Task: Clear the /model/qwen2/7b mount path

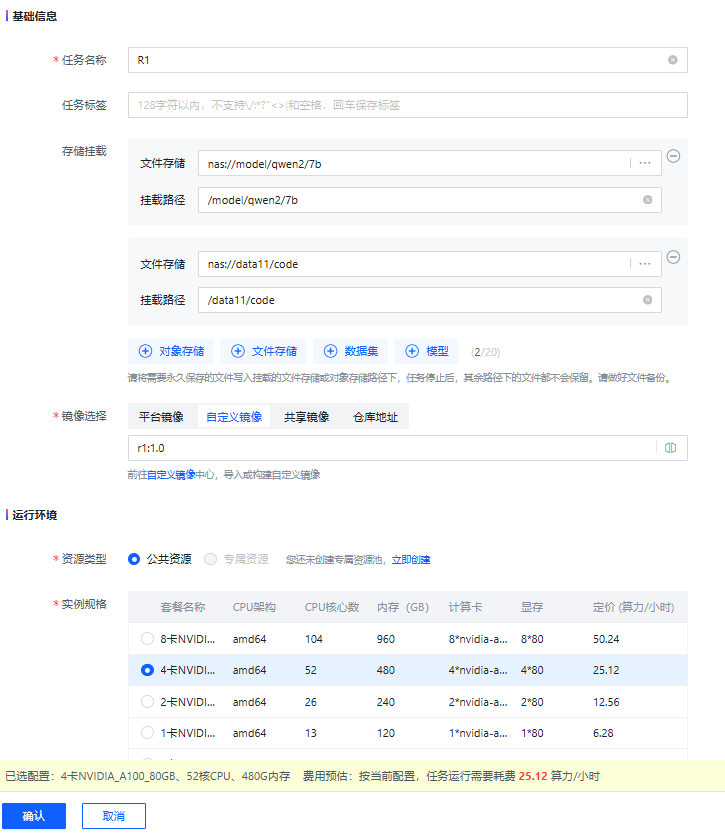Action: (647, 200)
